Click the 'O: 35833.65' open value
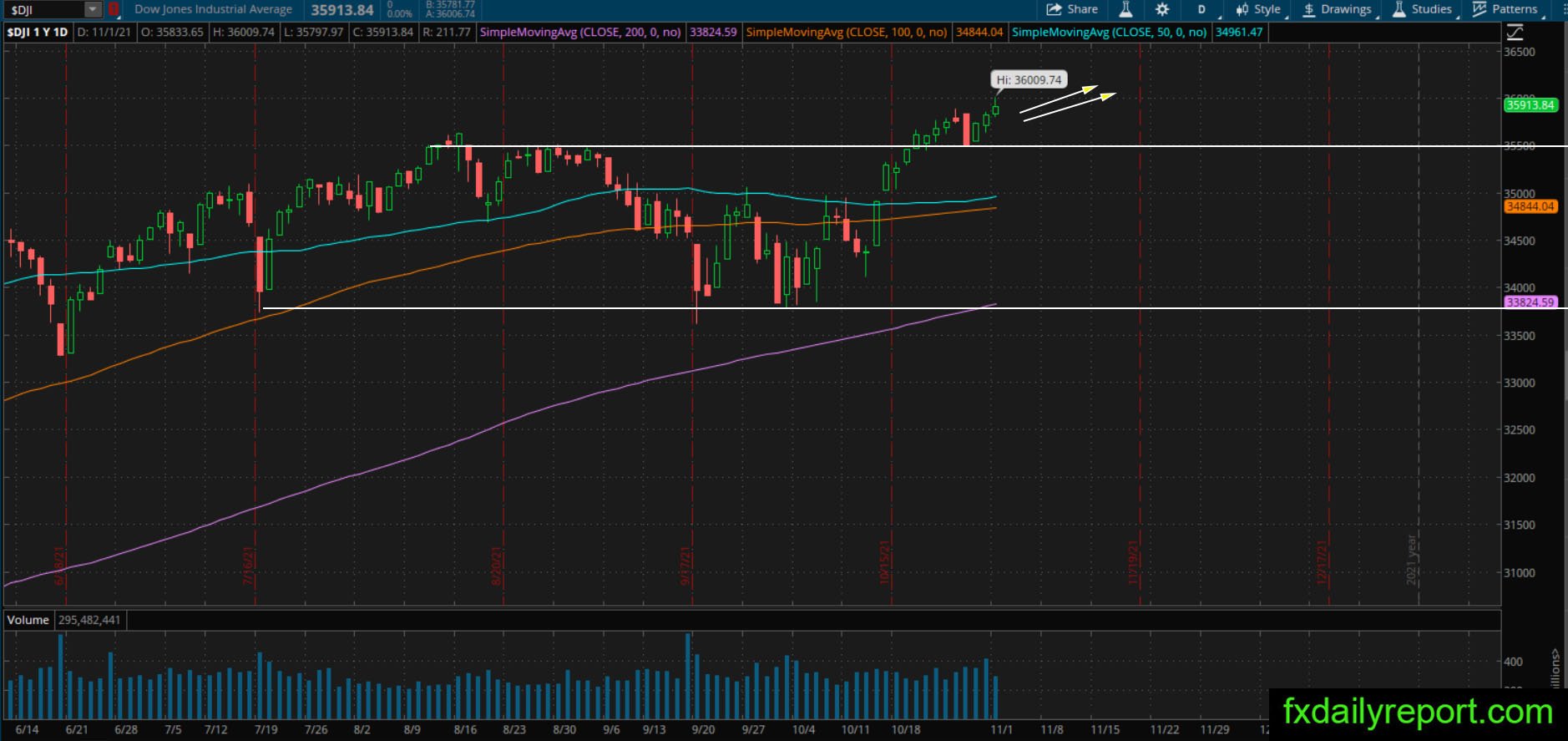 click(172, 32)
